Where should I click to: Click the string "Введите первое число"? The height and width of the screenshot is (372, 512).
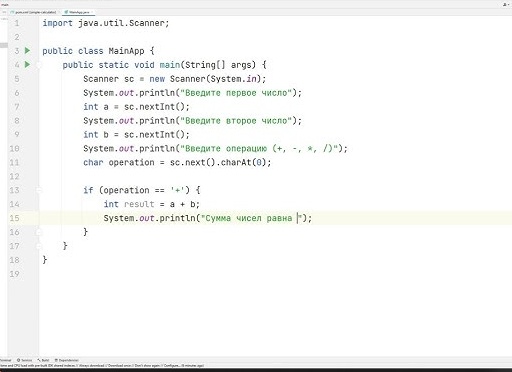pos(236,93)
